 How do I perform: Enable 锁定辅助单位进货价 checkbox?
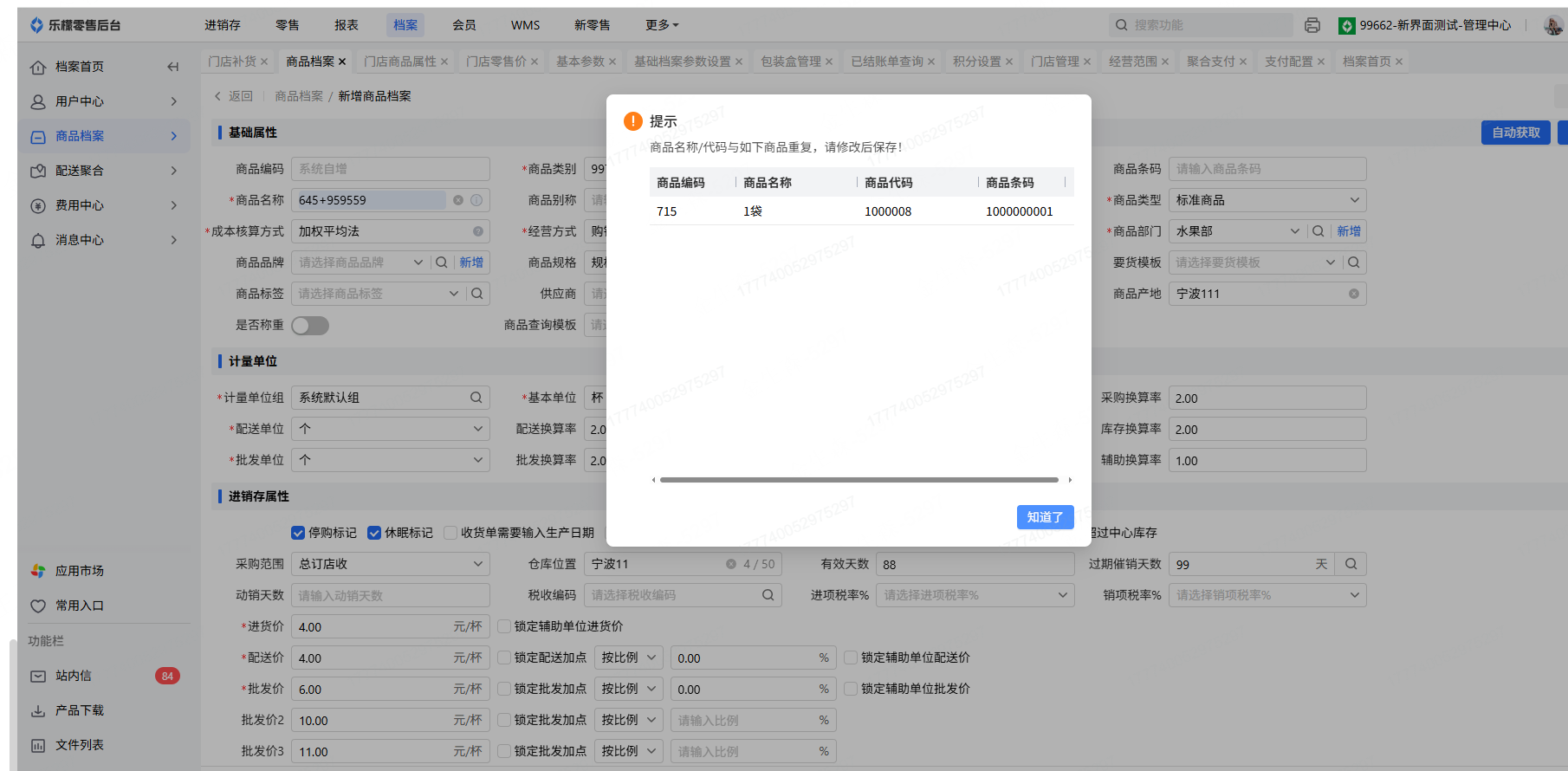(504, 626)
